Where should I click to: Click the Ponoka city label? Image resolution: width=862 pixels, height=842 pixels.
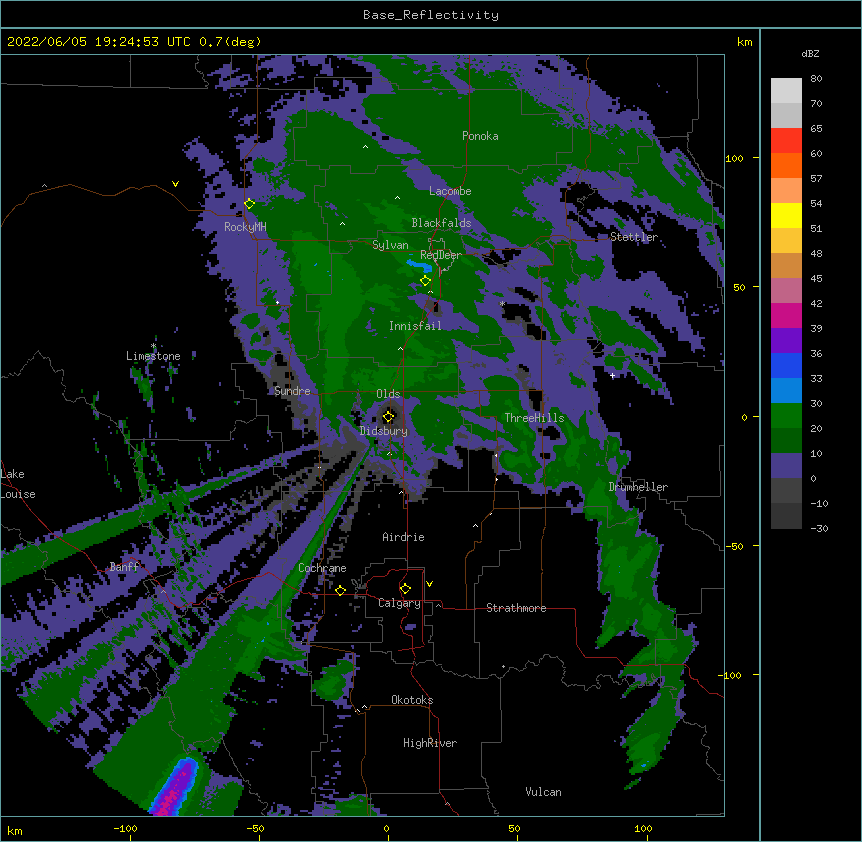pyautogui.click(x=480, y=136)
